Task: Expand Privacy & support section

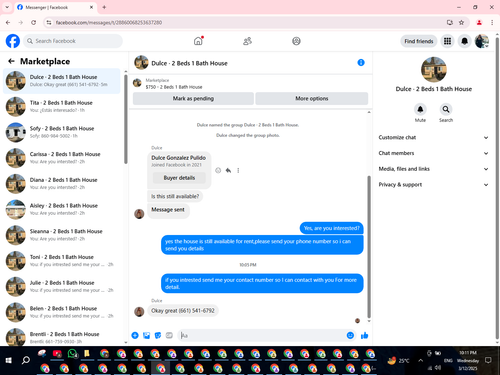Action: 433,184
